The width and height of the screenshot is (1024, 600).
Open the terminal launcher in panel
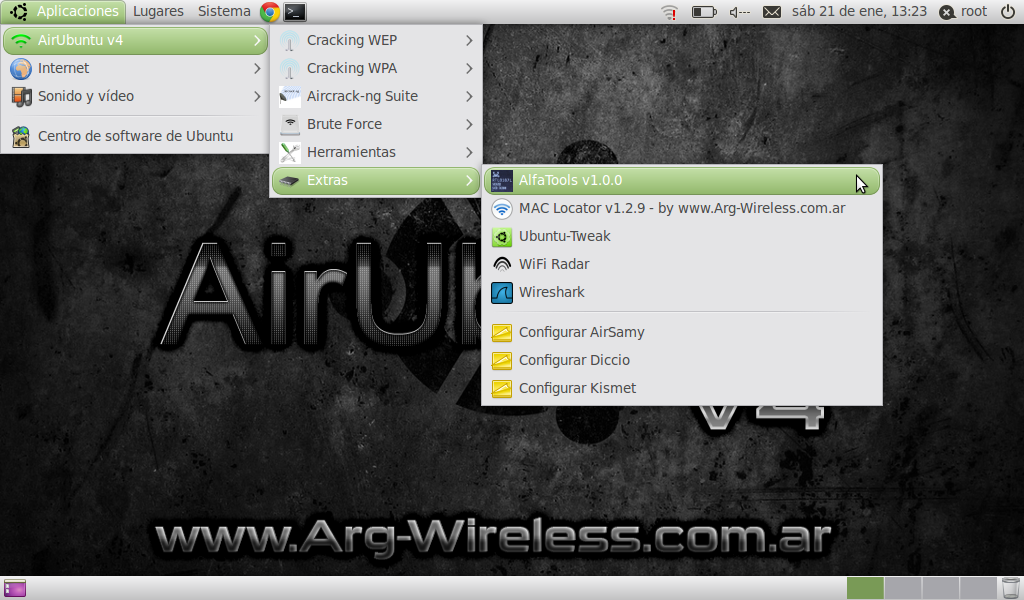(295, 12)
